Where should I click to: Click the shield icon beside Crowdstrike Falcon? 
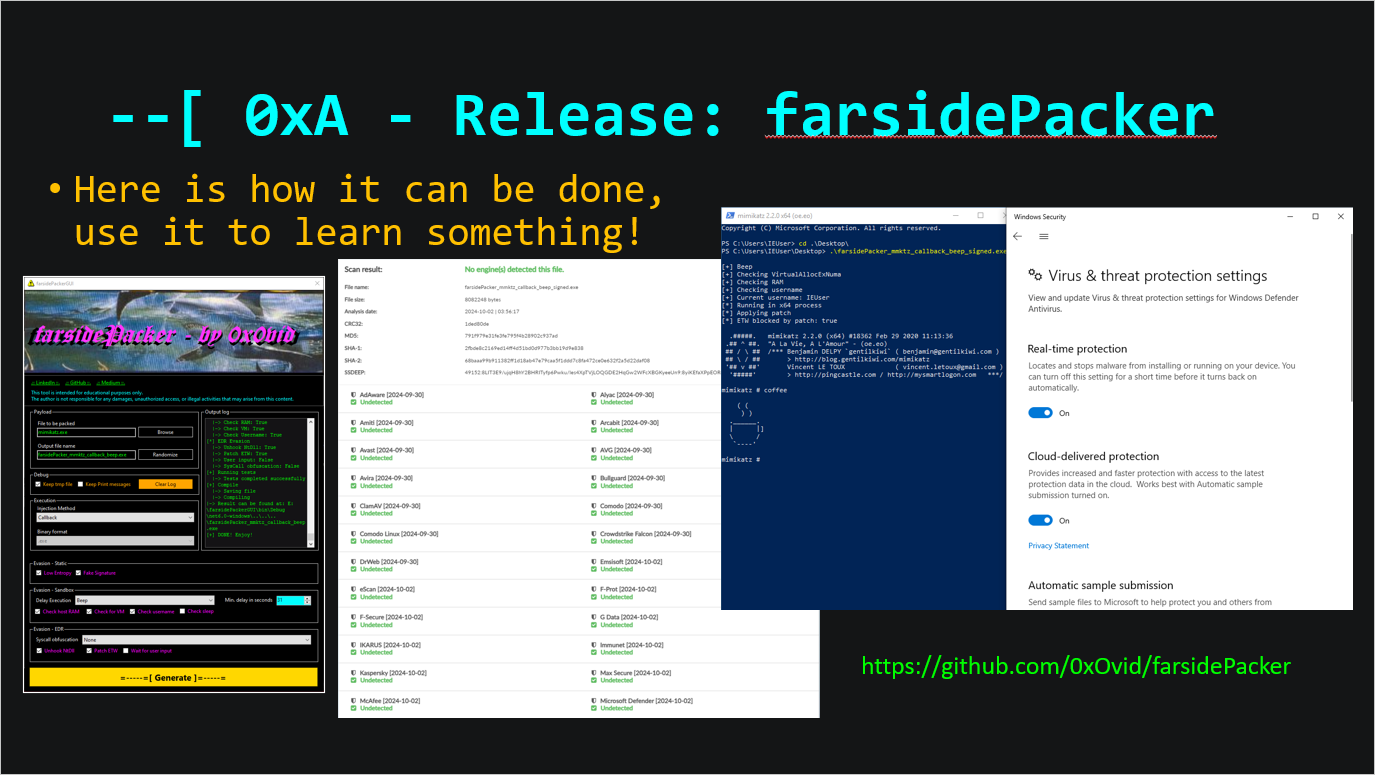(594, 534)
